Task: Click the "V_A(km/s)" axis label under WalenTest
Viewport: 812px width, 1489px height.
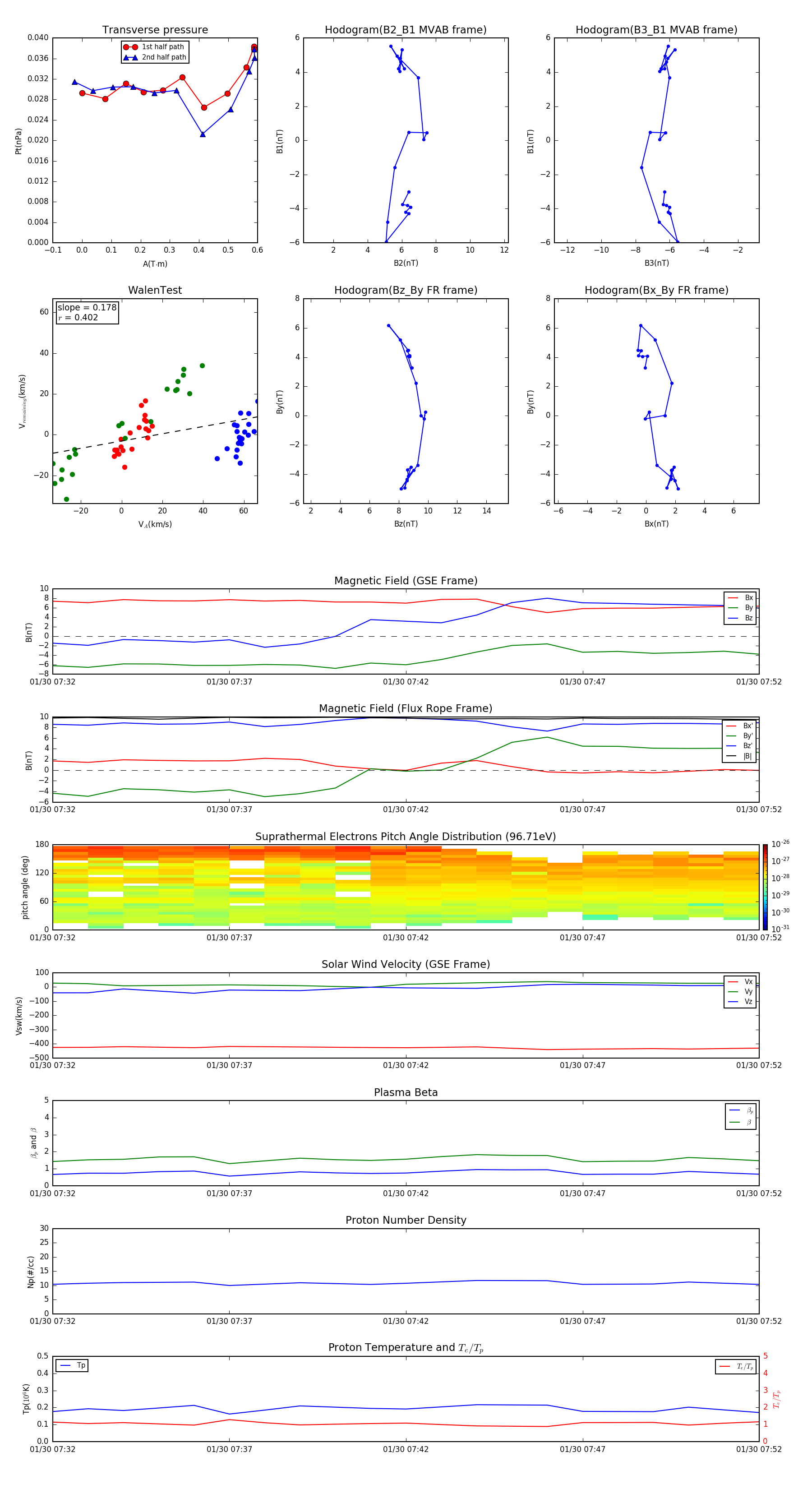Action: pyautogui.click(x=155, y=525)
